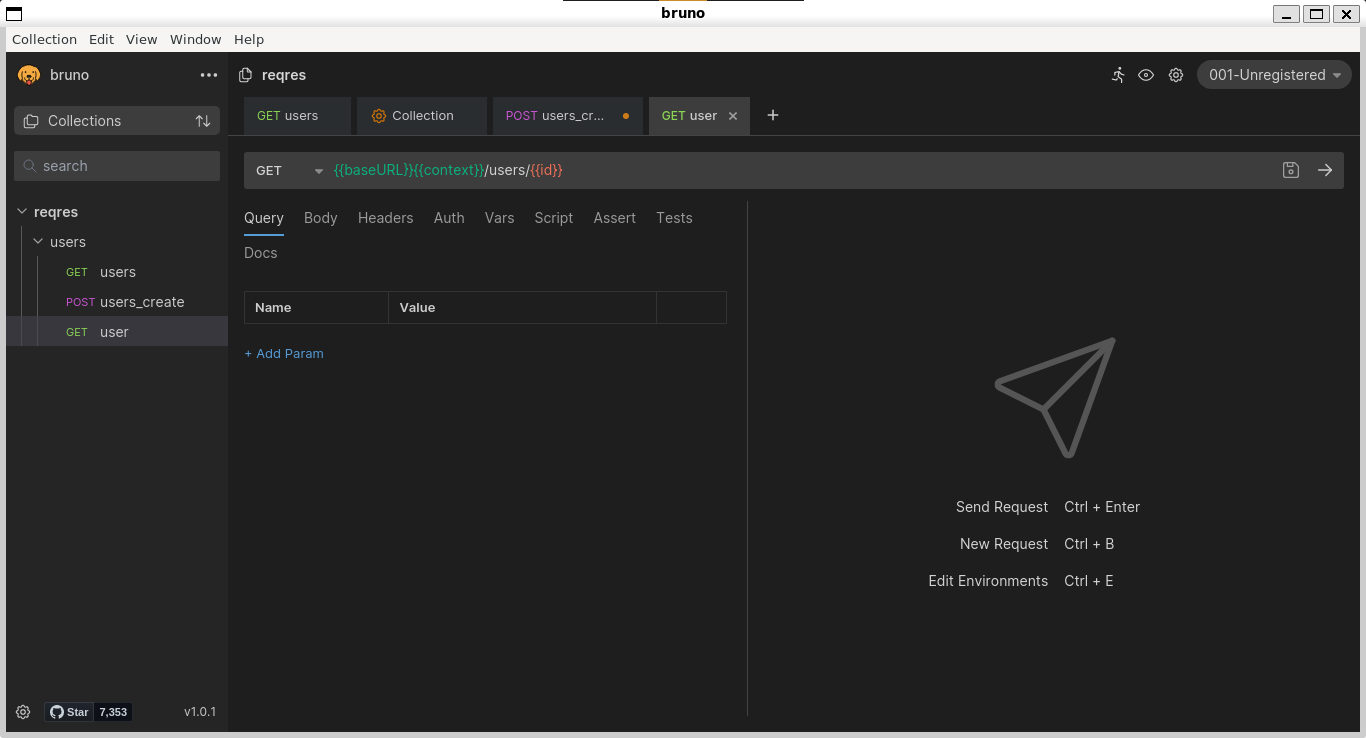Switch to the Tests tab

click(674, 218)
